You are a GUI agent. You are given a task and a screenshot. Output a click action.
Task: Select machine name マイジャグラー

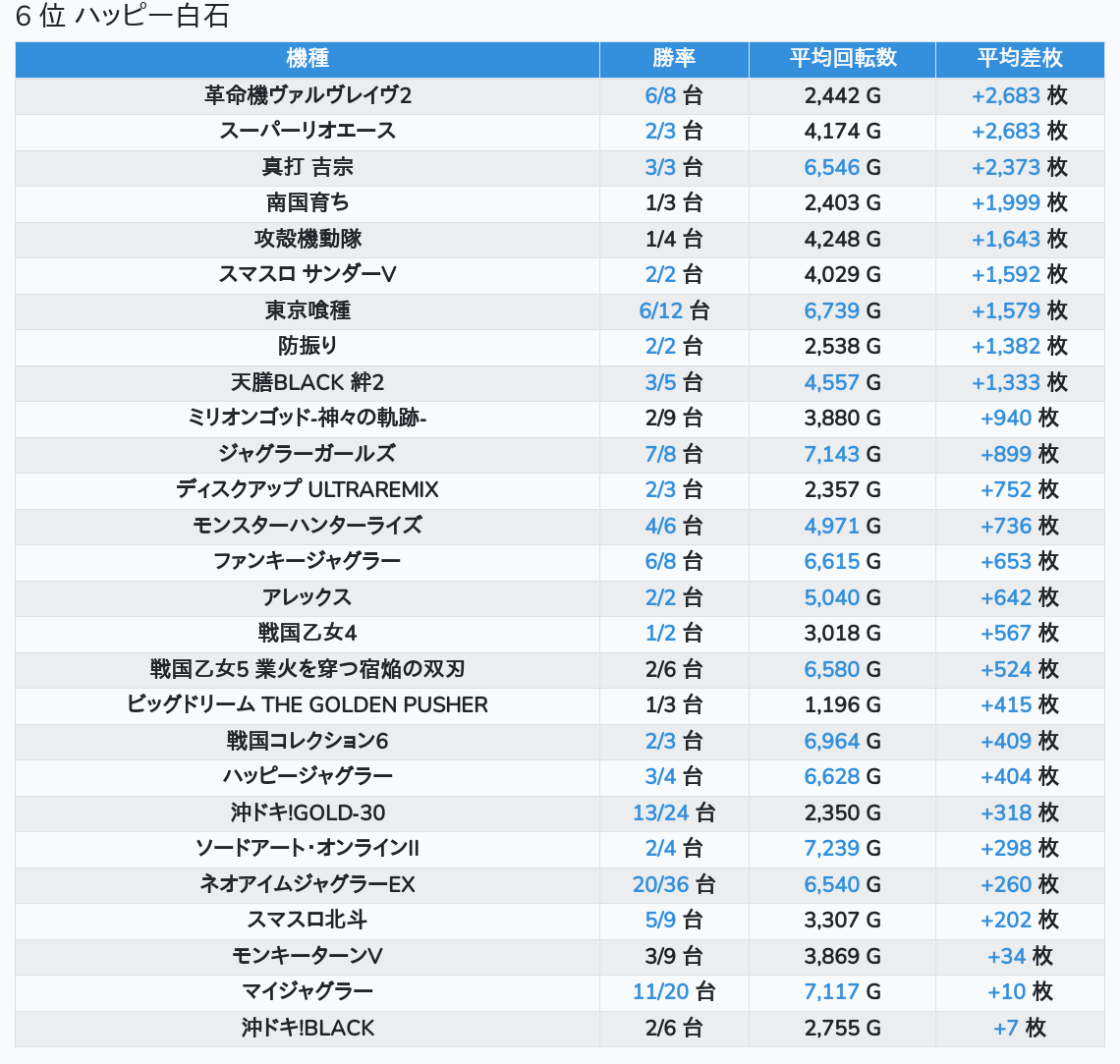pos(308,992)
